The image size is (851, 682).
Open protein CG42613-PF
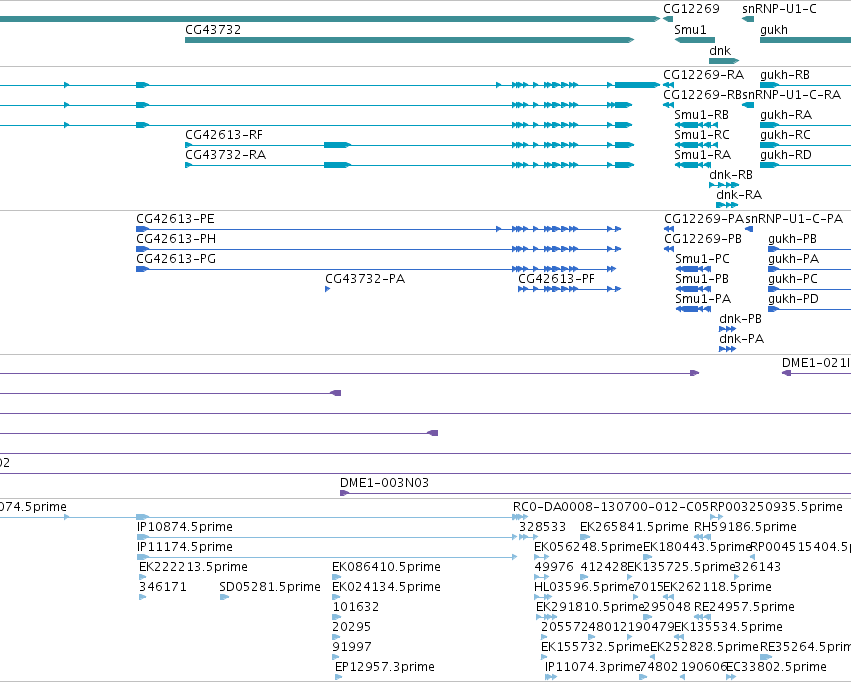556,279
